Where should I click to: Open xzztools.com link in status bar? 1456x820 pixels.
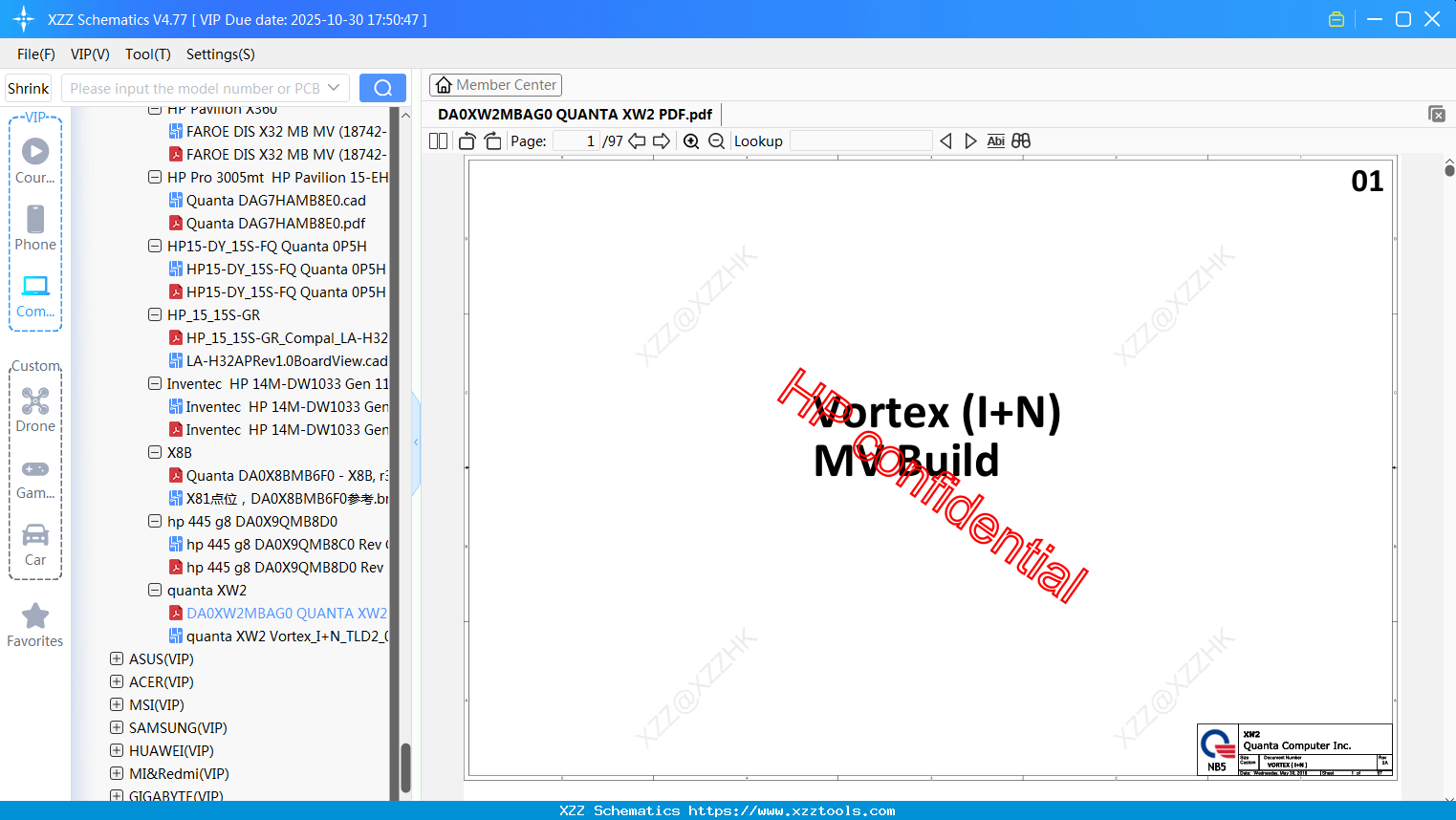pyautogui.click(x=792, y=810)
